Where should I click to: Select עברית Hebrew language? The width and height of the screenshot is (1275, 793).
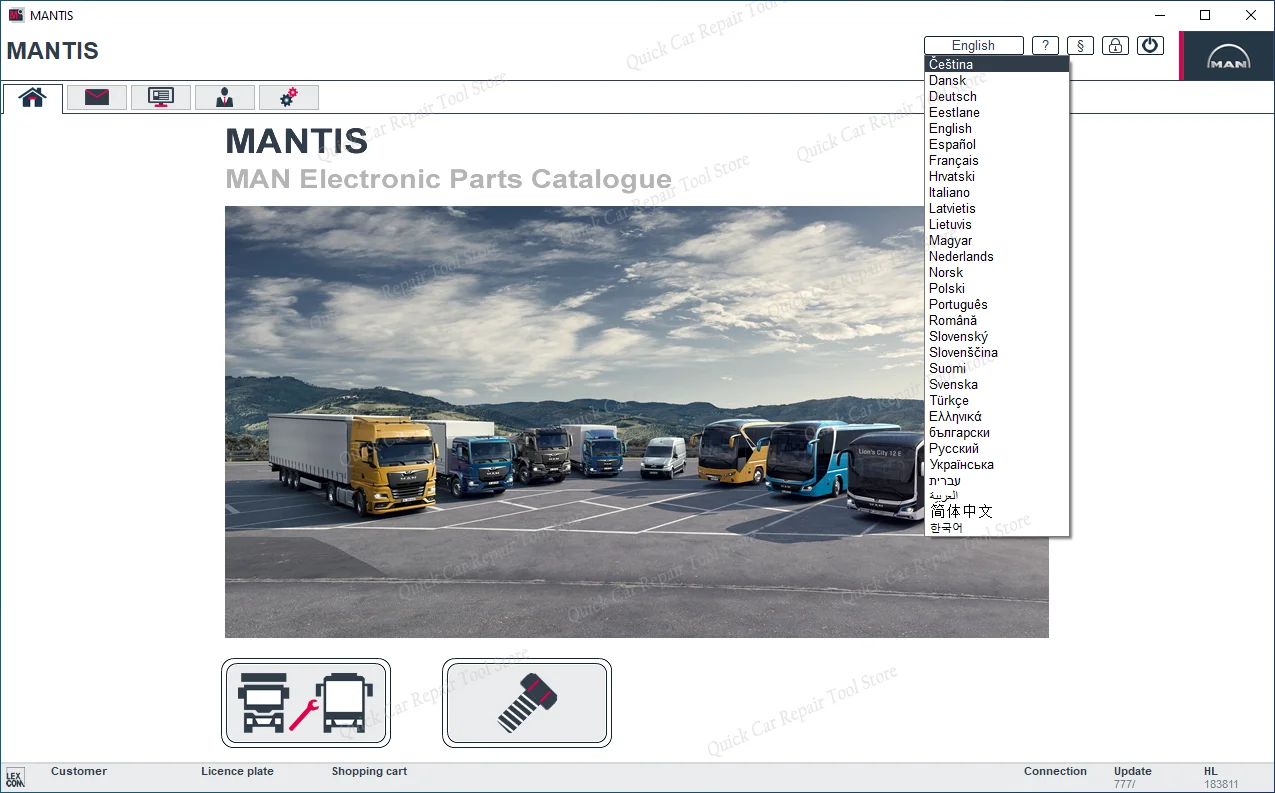pos(997,480)
